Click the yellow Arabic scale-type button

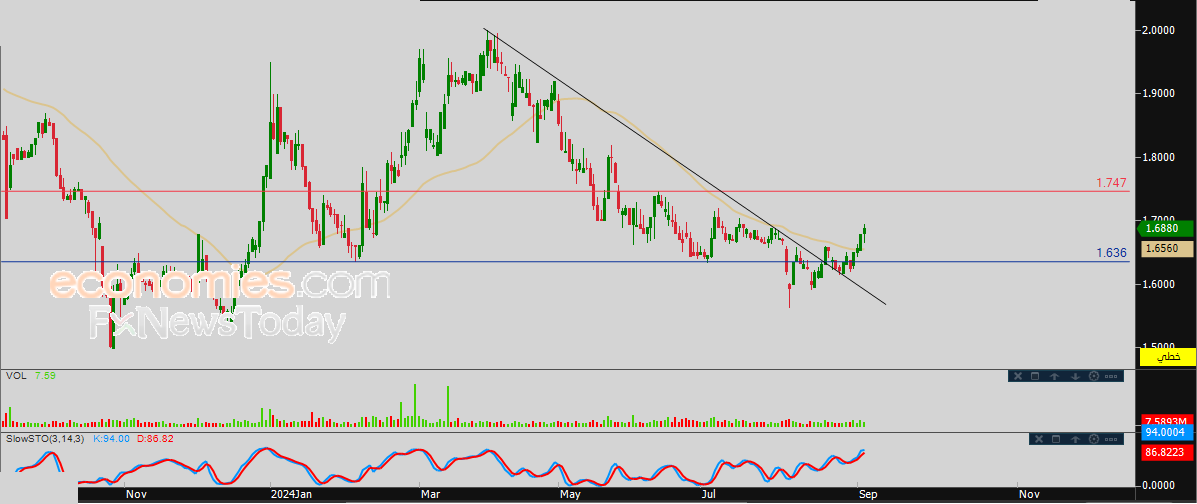(x=1167, y=357)
